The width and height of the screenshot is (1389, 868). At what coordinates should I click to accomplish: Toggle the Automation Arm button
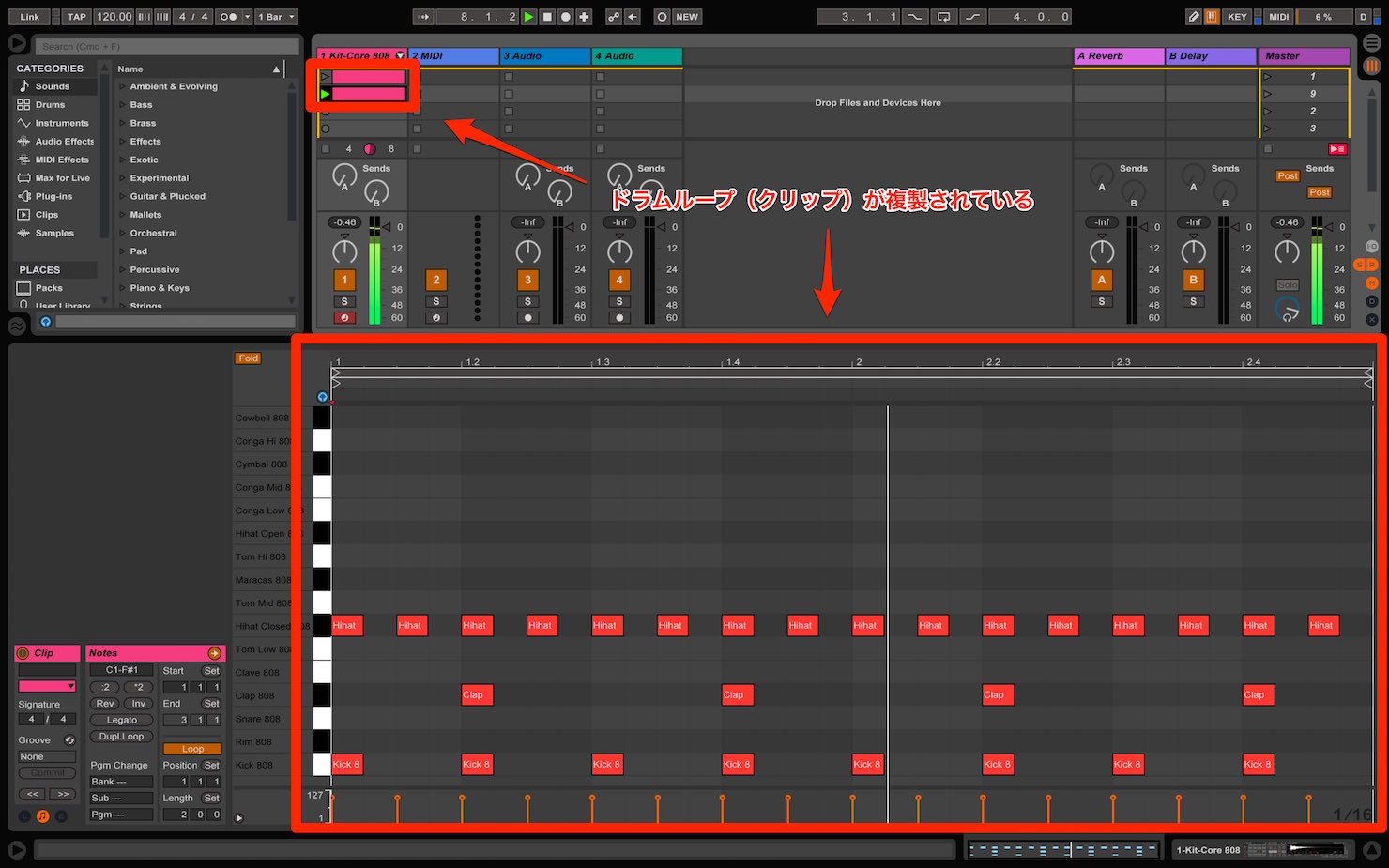pos(614,17)
